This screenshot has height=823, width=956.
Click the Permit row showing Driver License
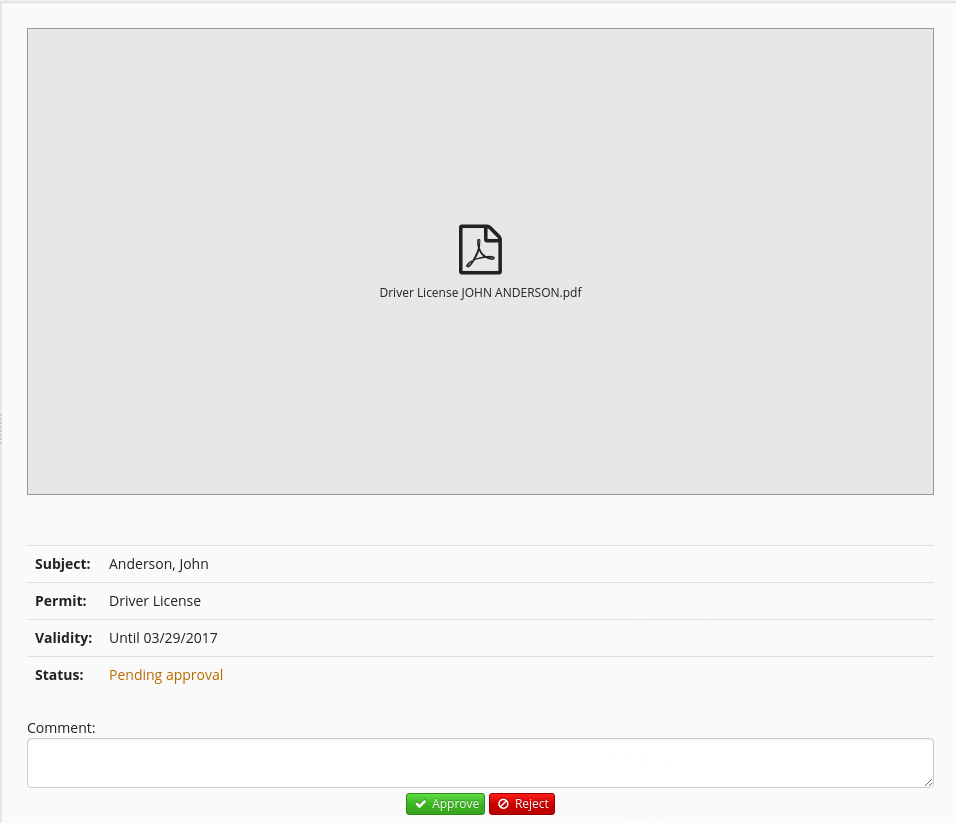point(155,600)
